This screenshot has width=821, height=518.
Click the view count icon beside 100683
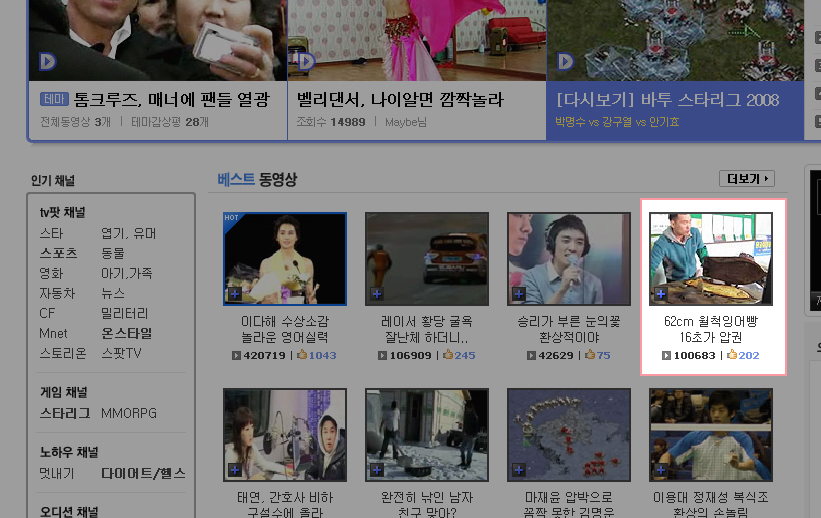(x=666, y=356)
